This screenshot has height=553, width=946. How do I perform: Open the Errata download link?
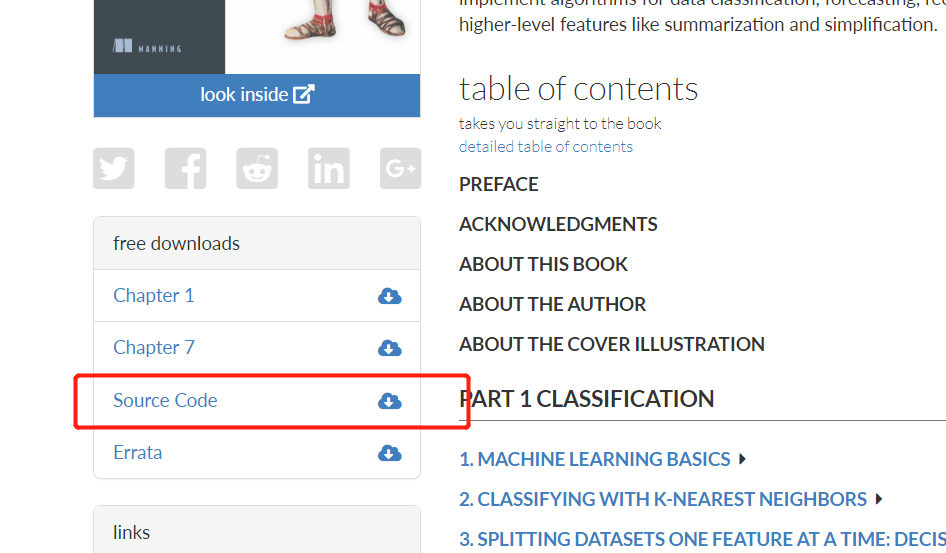(x=138, y=452)
